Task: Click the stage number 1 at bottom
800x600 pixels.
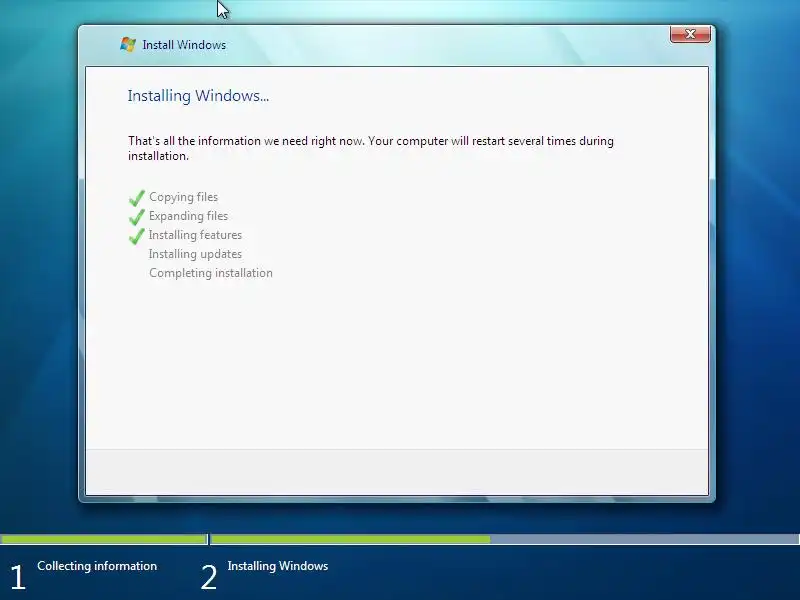Action: tap(18, 578)
